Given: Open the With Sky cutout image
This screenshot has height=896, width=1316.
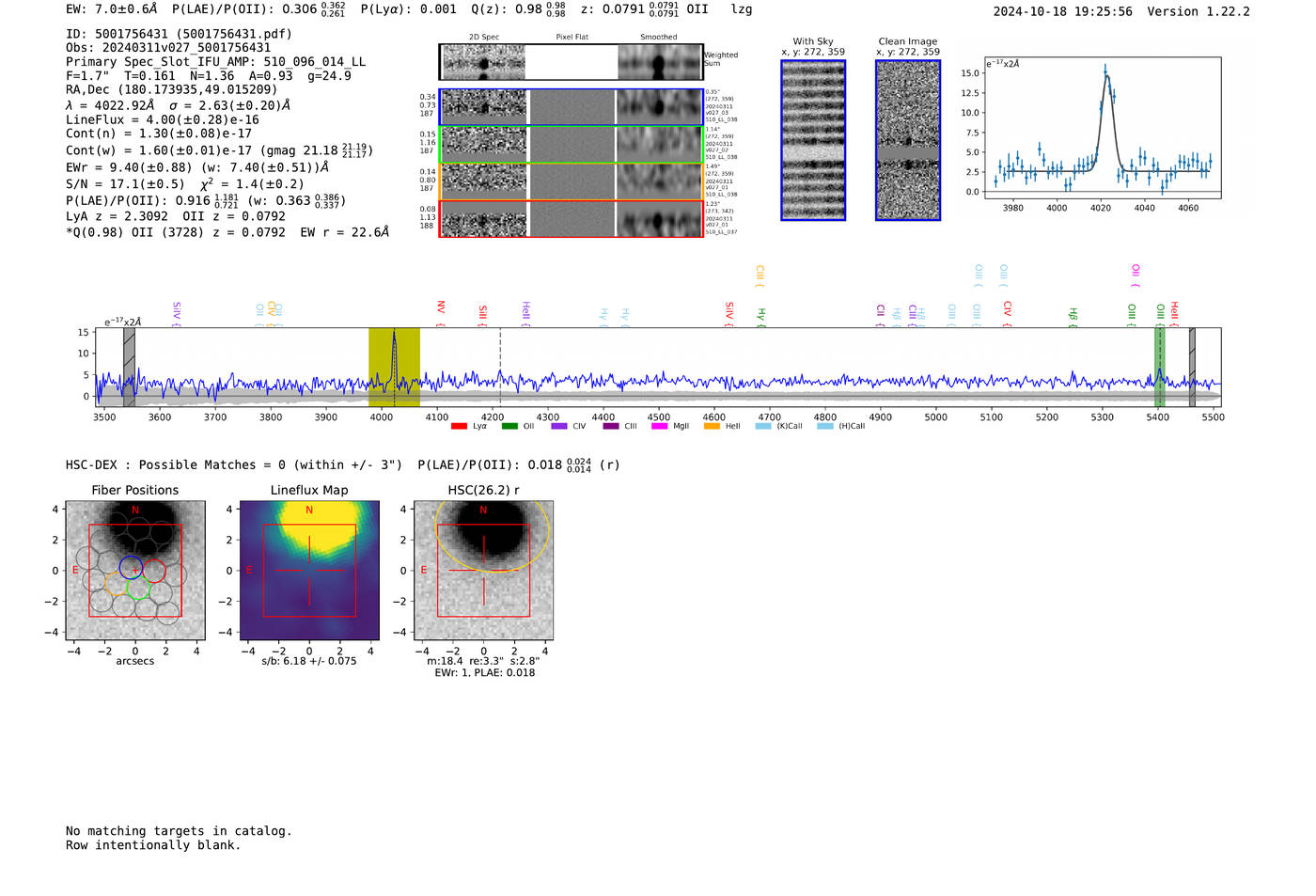Looking at the screenshot, I should [813, 140].
